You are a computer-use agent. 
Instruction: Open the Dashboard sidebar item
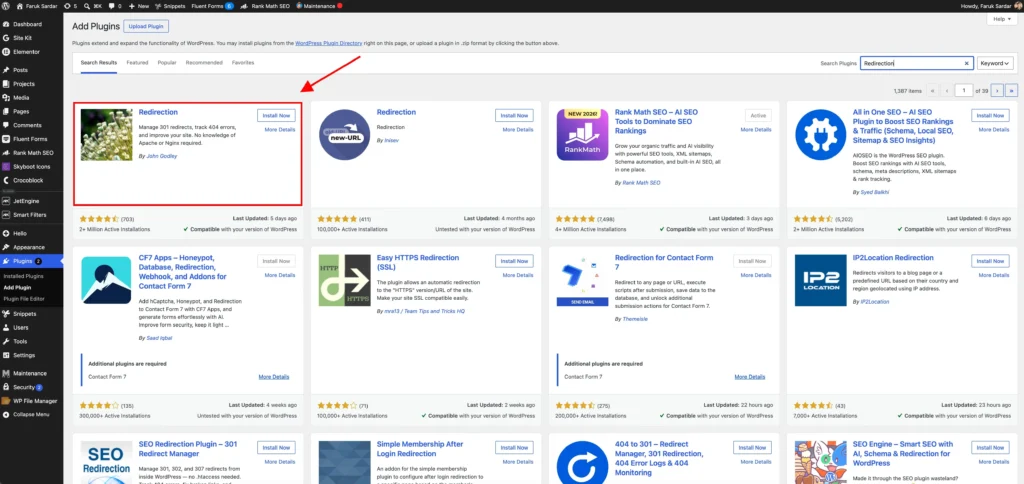tap(27, 24)
